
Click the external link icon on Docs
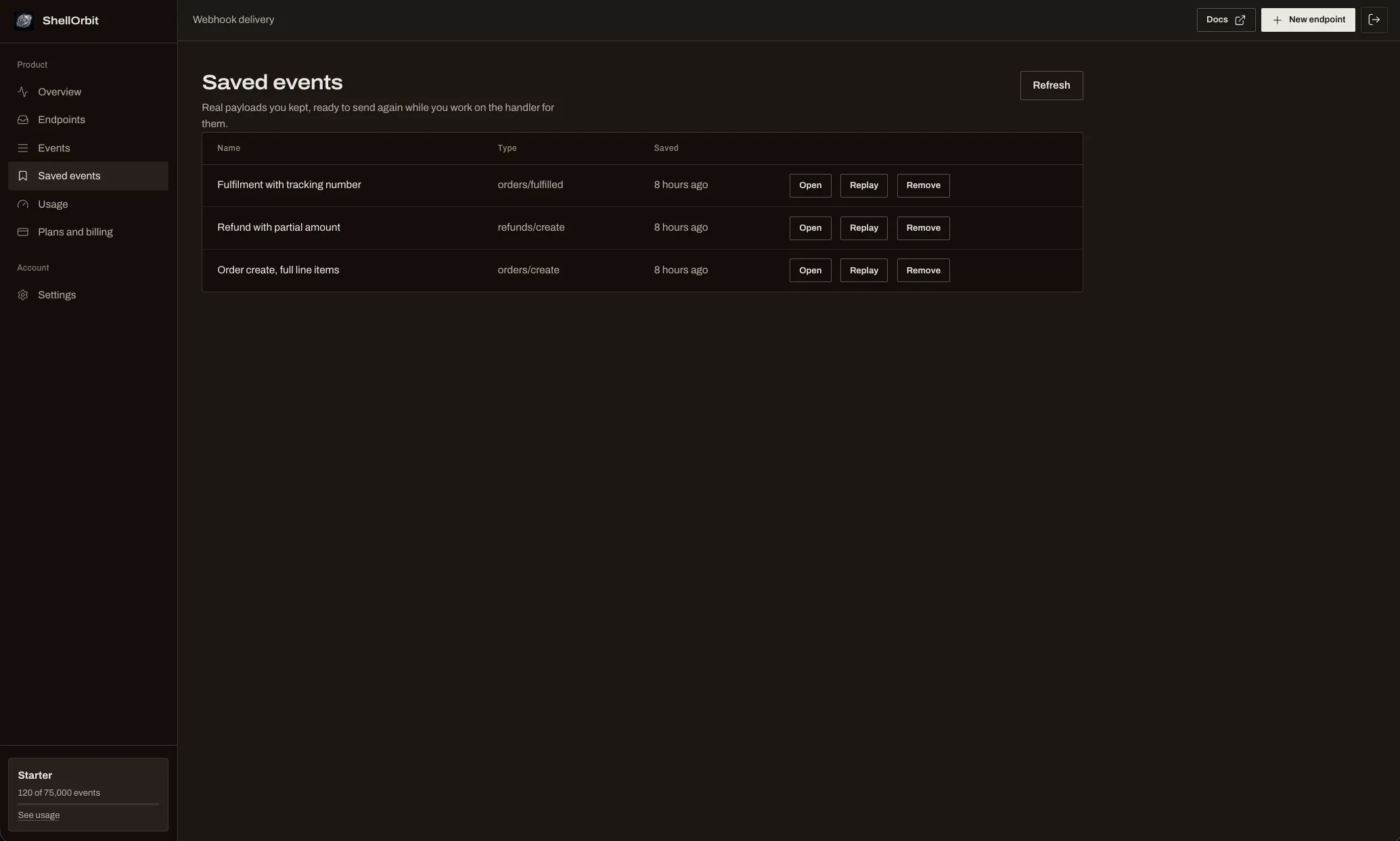1240,20
